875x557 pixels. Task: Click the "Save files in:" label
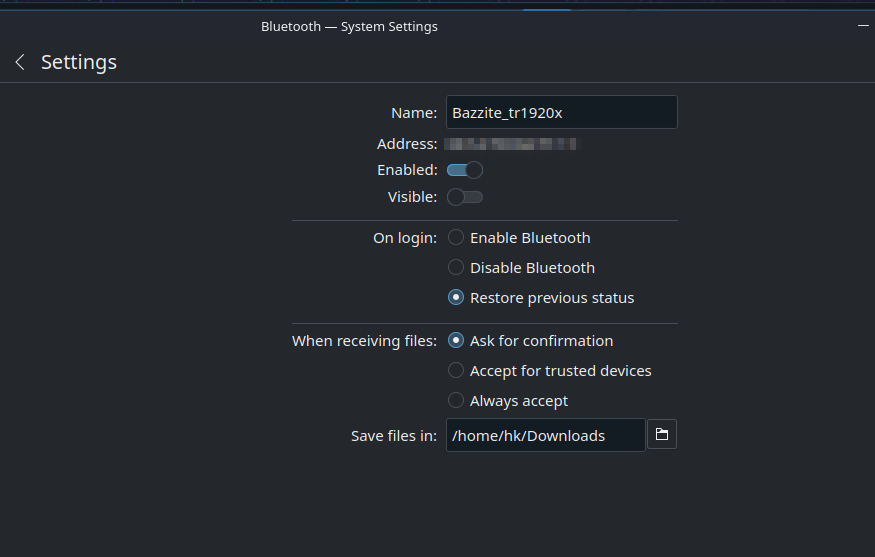[393, 436]
